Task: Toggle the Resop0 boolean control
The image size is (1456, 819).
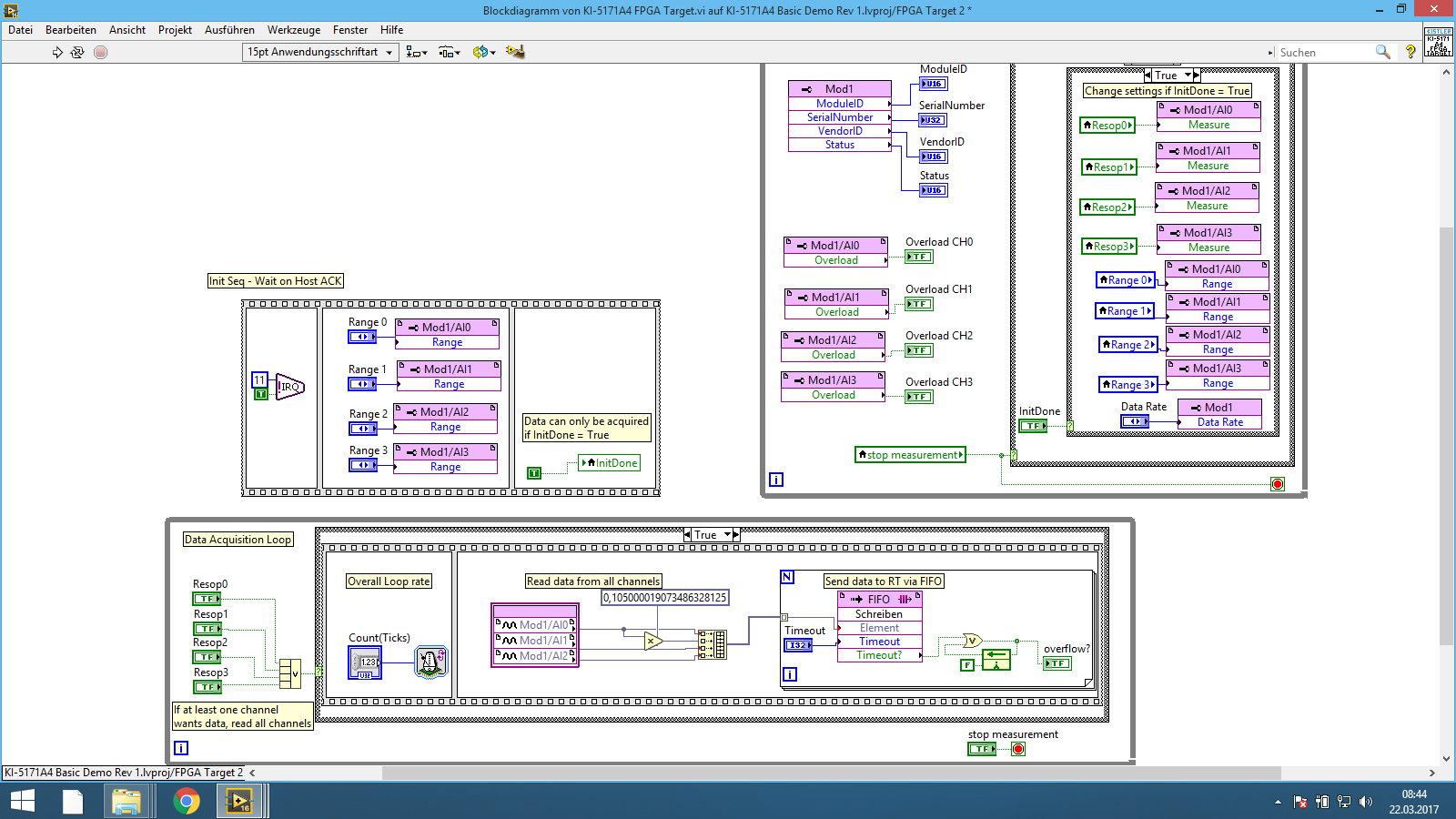Action: tap(207, 599)
